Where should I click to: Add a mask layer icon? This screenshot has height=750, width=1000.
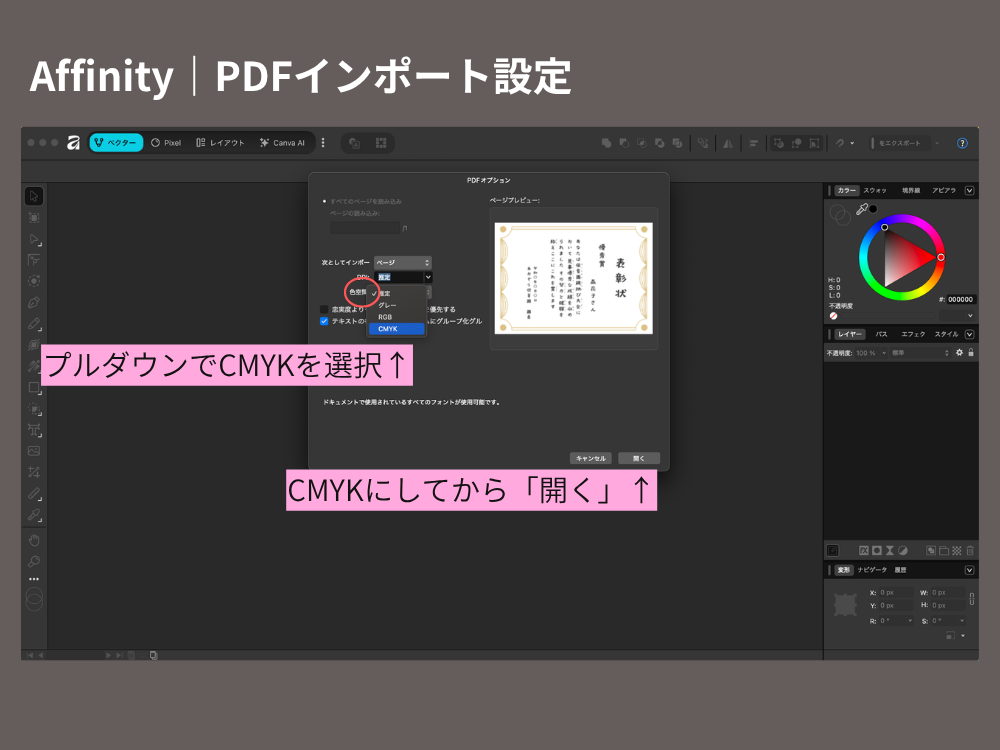pos(877,550)
